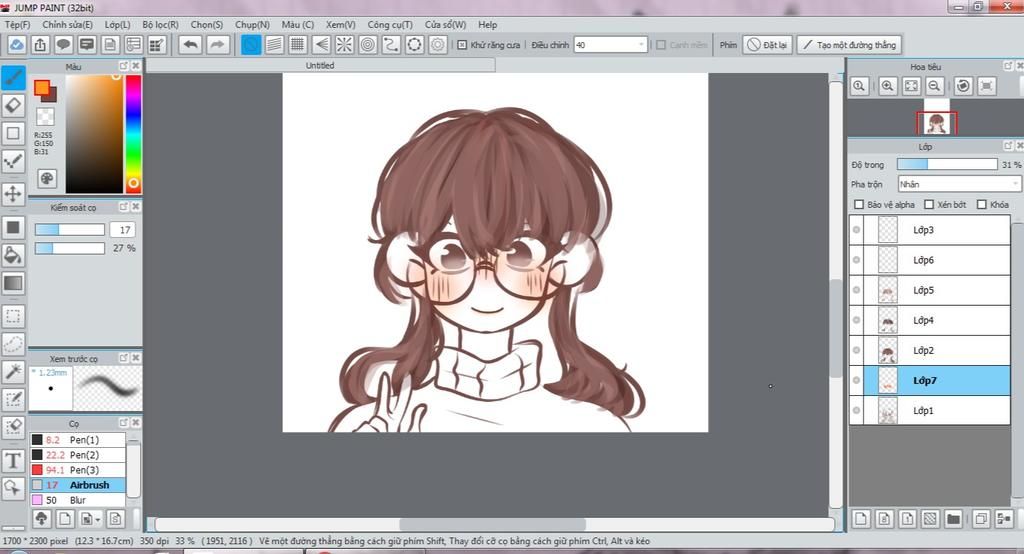Toggle the Khóa checkbox
The image size is (1024, 554).
(981, 204)
